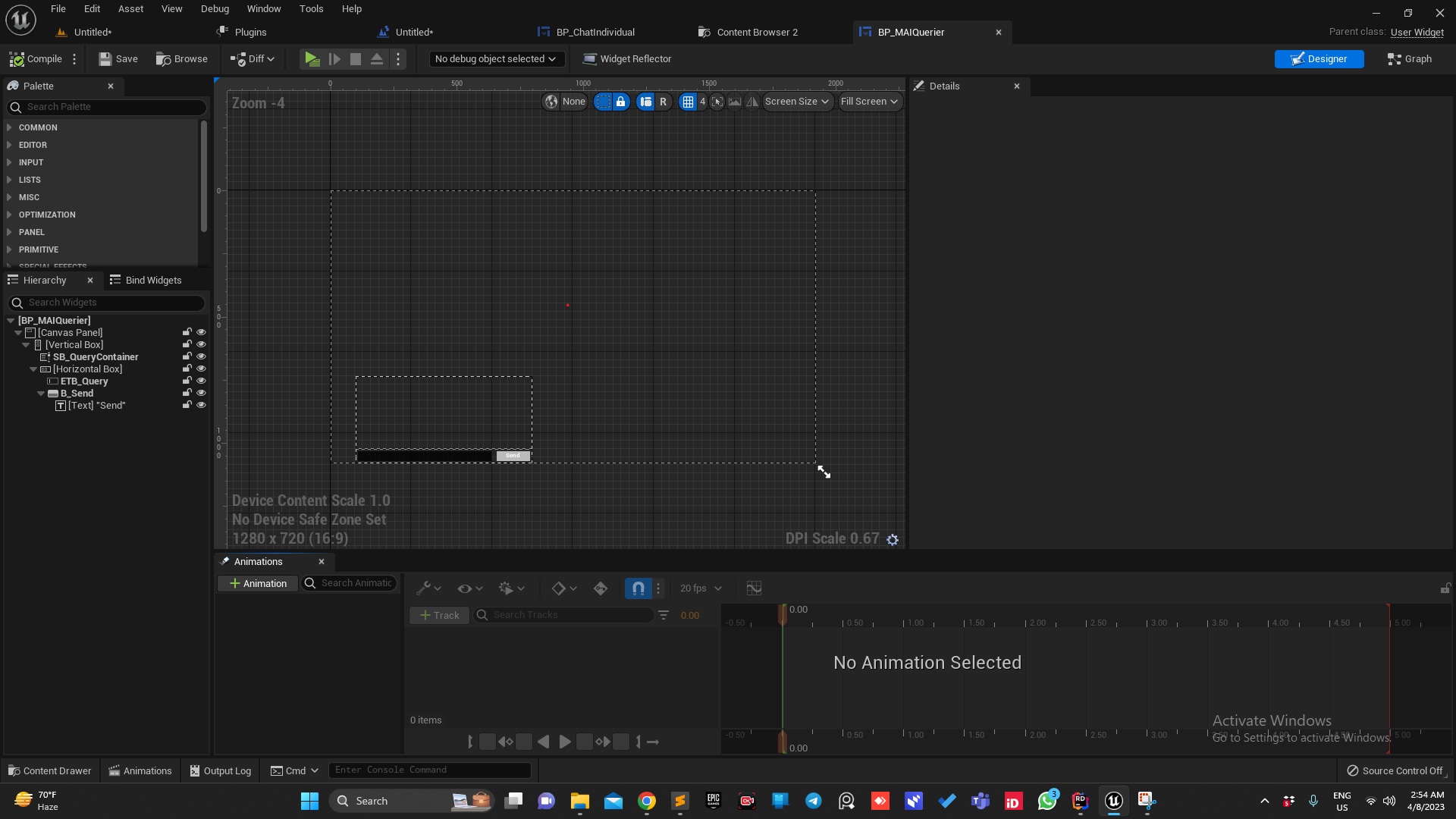Start Play In Editor with the green play icon
The image size is (1456, 819).
pos(312,58)
